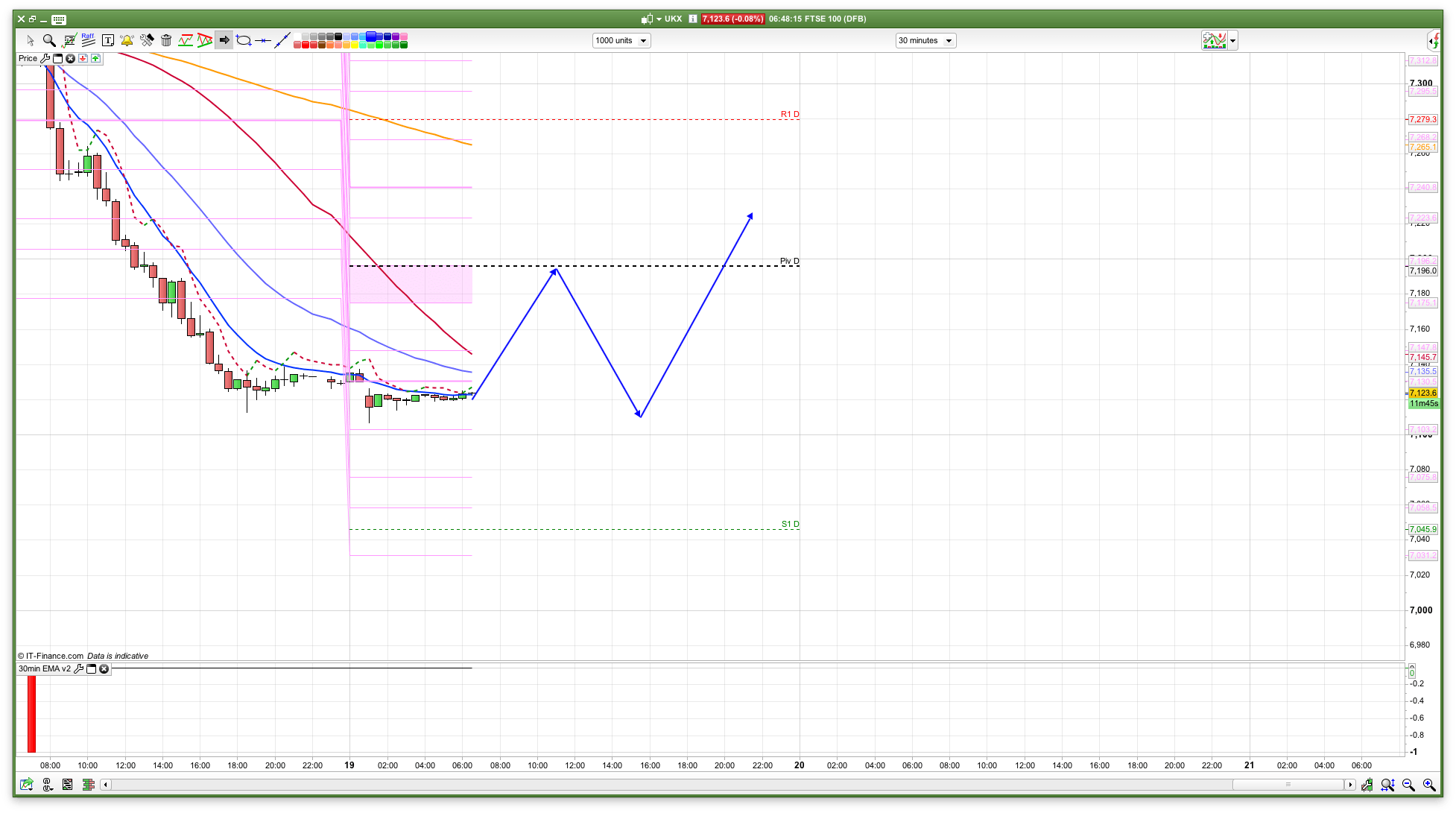Open 30min EMA v2 wrench settings
Image resolution: width=1456 pixels, height=813 pixels.
(79, 668)
